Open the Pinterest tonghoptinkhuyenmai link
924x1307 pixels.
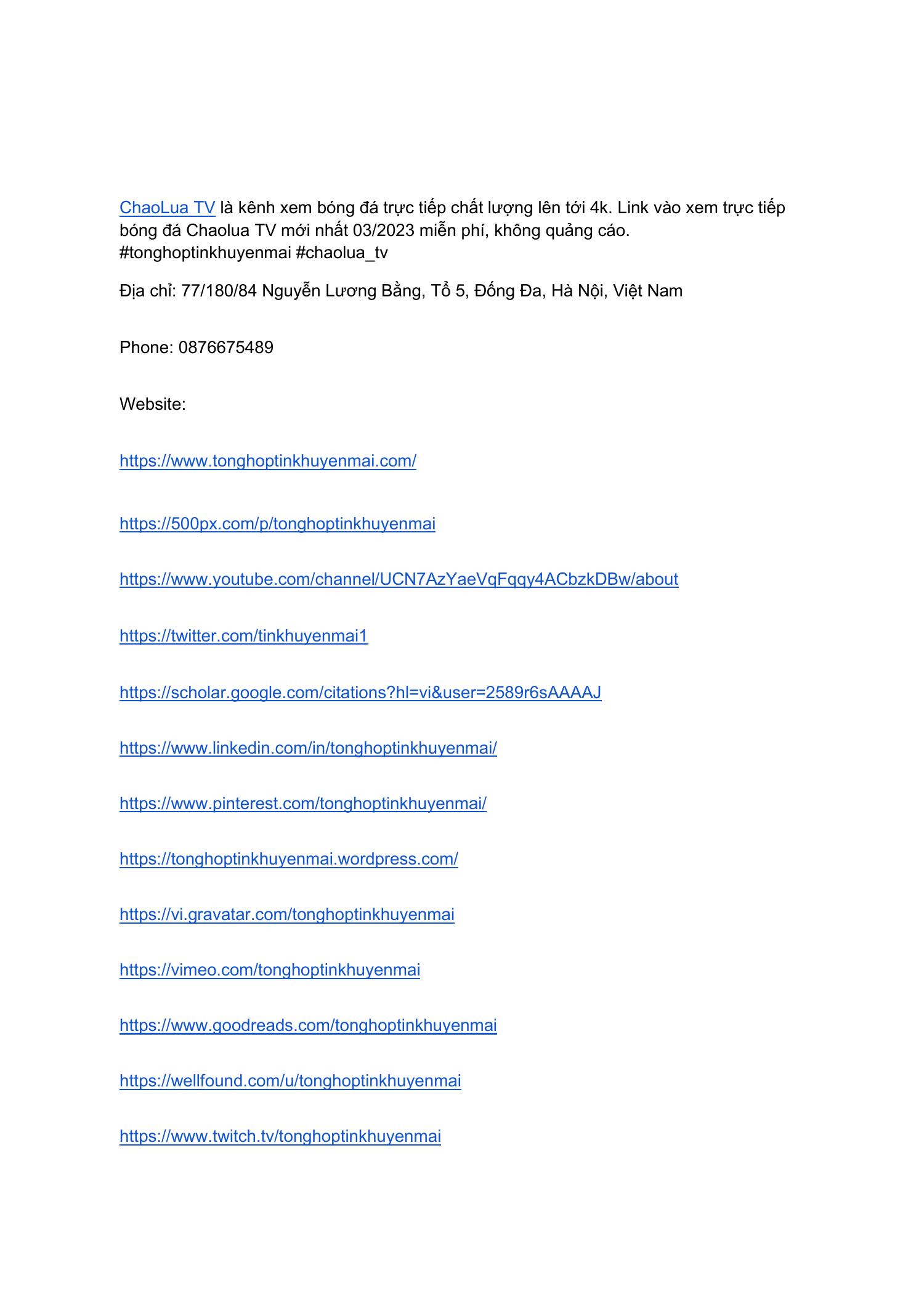[303, 804]
